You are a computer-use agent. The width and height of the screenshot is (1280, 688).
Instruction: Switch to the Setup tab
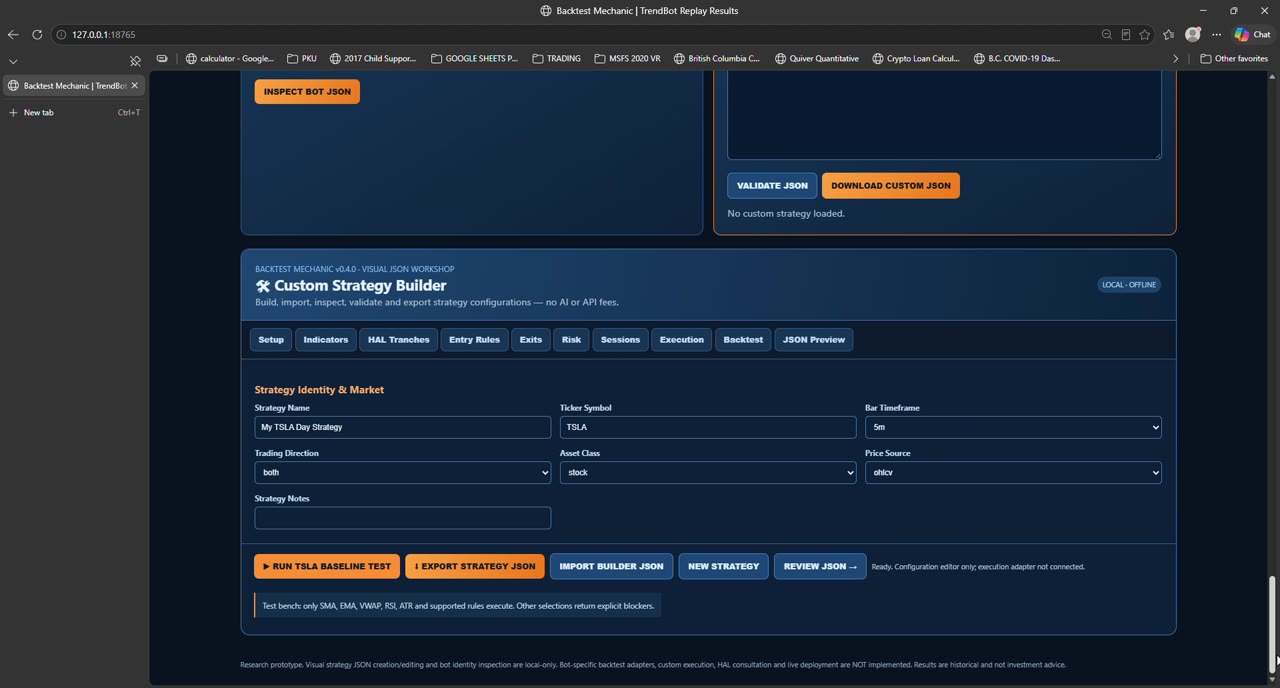(x=271, y=340)
